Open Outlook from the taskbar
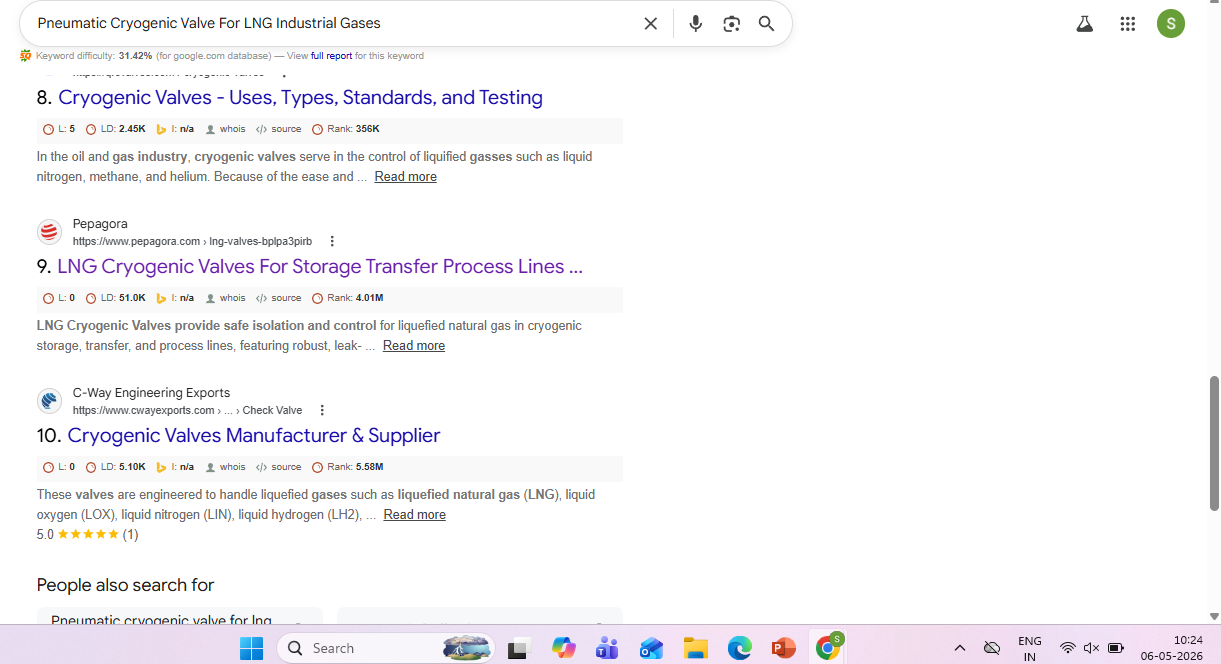 click(x=651, y=648)
